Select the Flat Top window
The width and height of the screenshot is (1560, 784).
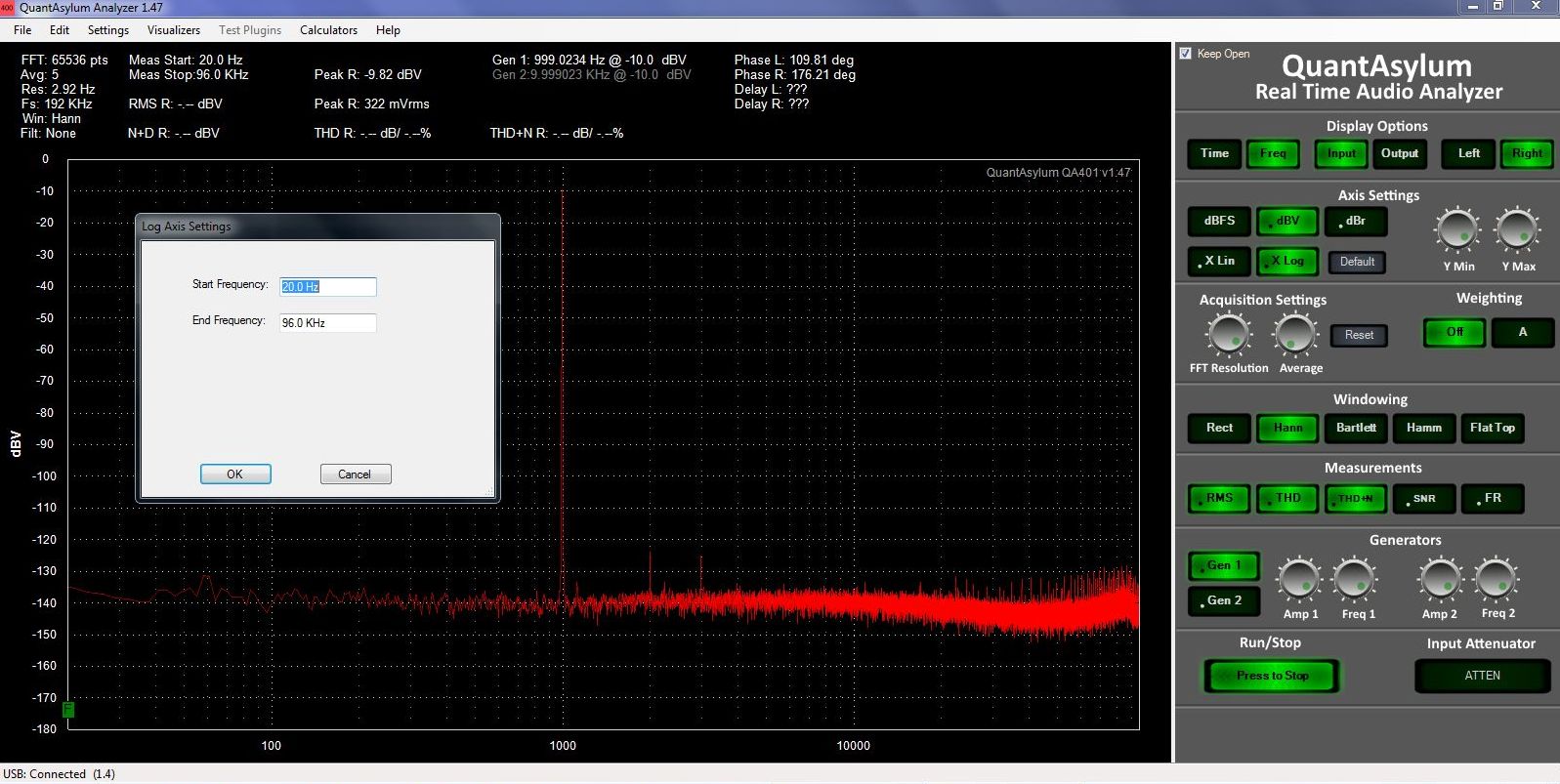pos(1493,429)
